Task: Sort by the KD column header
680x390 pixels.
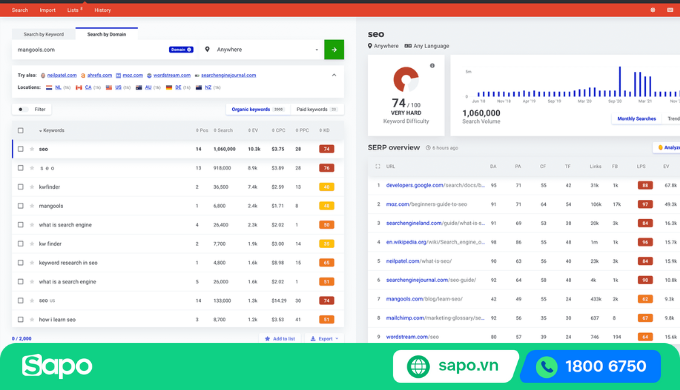Action: point(324,130)
